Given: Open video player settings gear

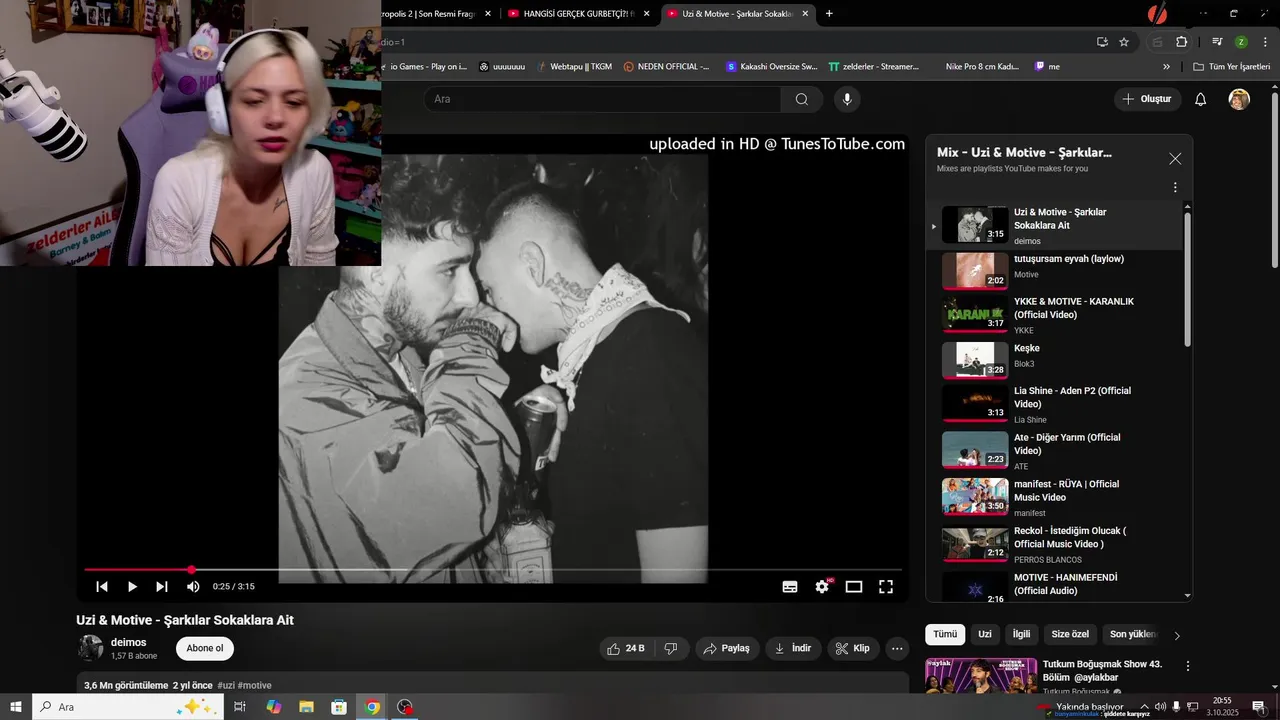Looking at the screenshot, I should point(822,587).
